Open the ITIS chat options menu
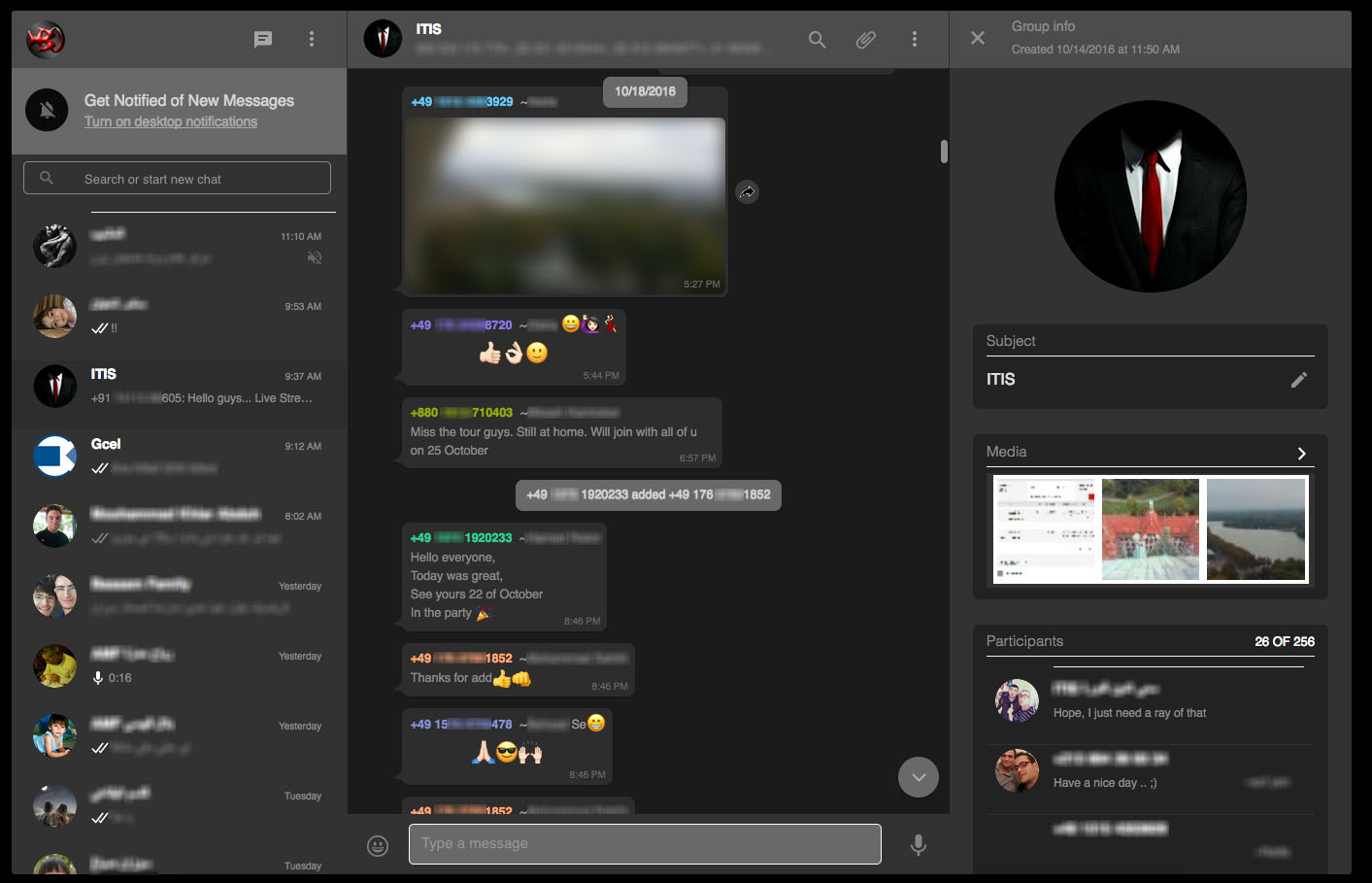 click(914, 39)
